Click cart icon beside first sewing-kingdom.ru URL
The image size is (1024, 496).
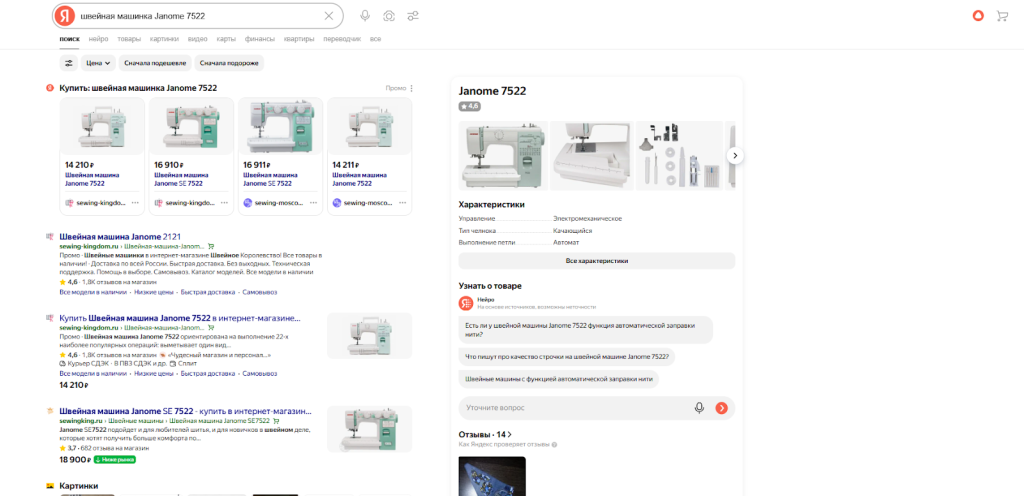(211, 247)
